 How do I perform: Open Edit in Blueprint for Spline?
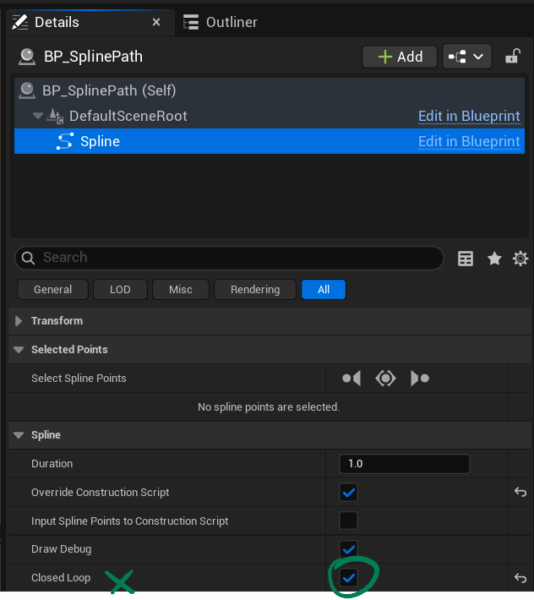tap(469, 142)
